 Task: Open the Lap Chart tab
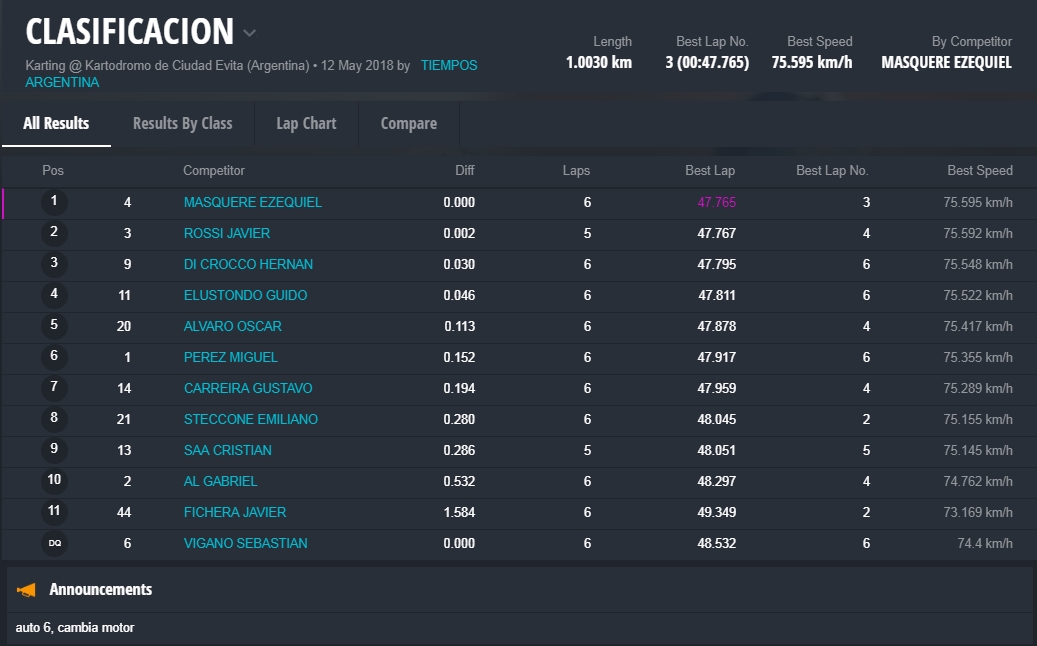coord(306,123)
